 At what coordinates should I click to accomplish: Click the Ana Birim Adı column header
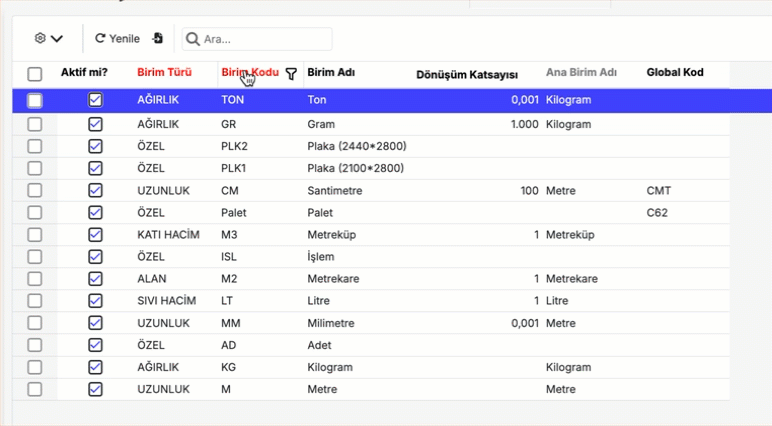[x=581, y=73]
